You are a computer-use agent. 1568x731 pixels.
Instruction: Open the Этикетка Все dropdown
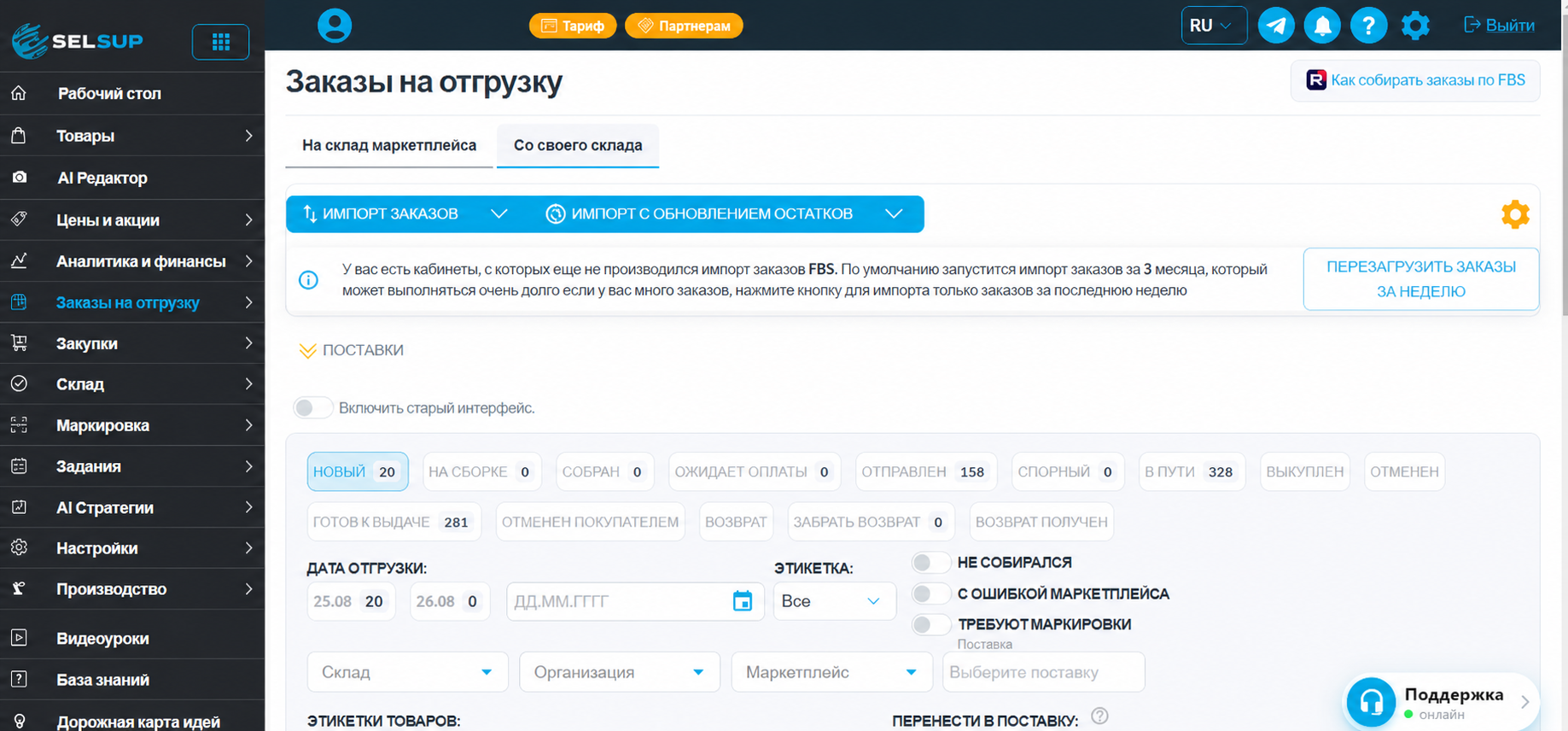click(x=835, y=601)
